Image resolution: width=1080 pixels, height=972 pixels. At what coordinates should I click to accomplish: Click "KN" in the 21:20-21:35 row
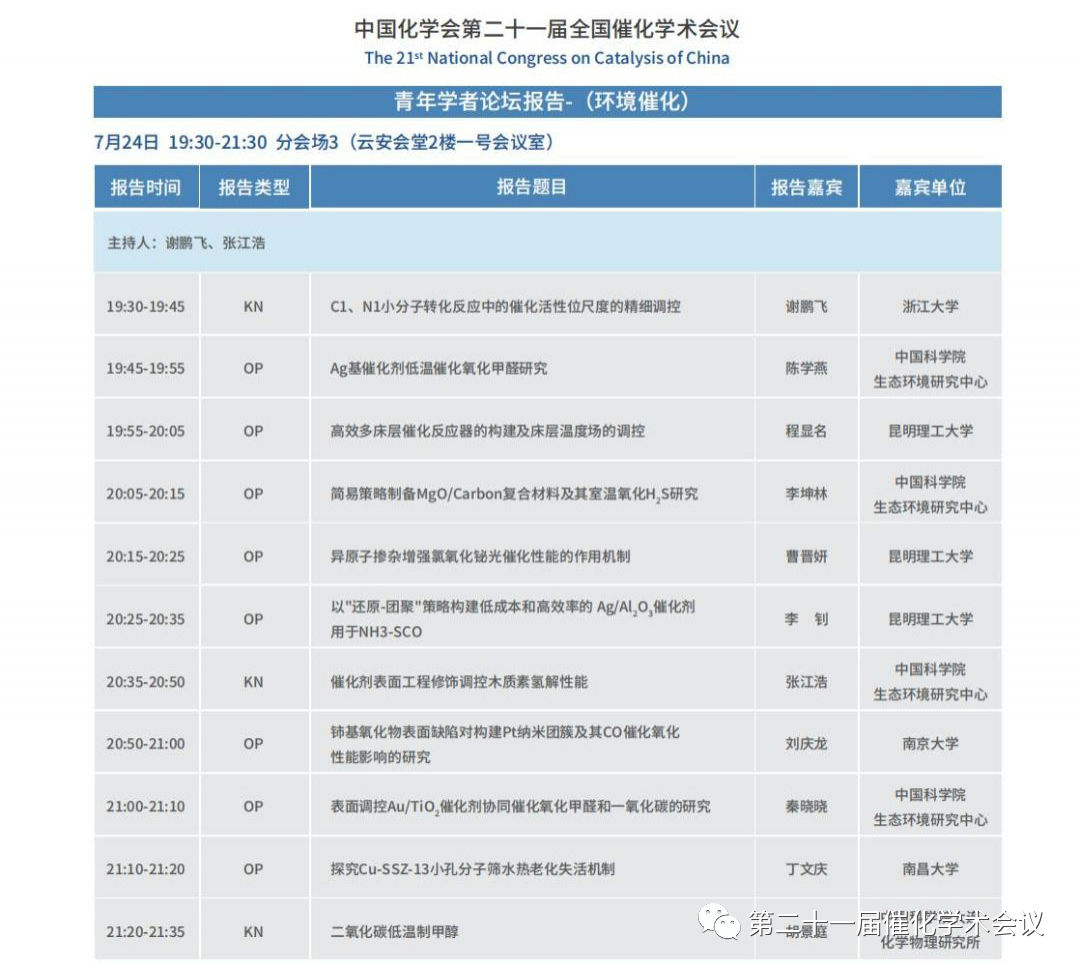(x=253, y=932)
